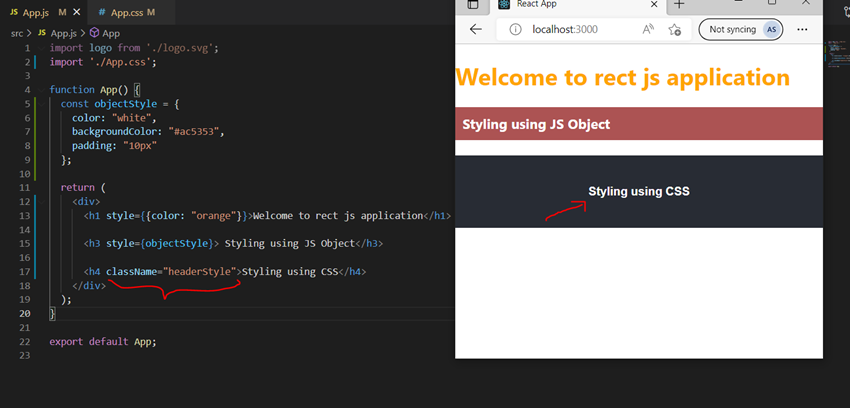Go back using the browser arrow
This screenshot has width=850, height=408.
click(476, 29)
